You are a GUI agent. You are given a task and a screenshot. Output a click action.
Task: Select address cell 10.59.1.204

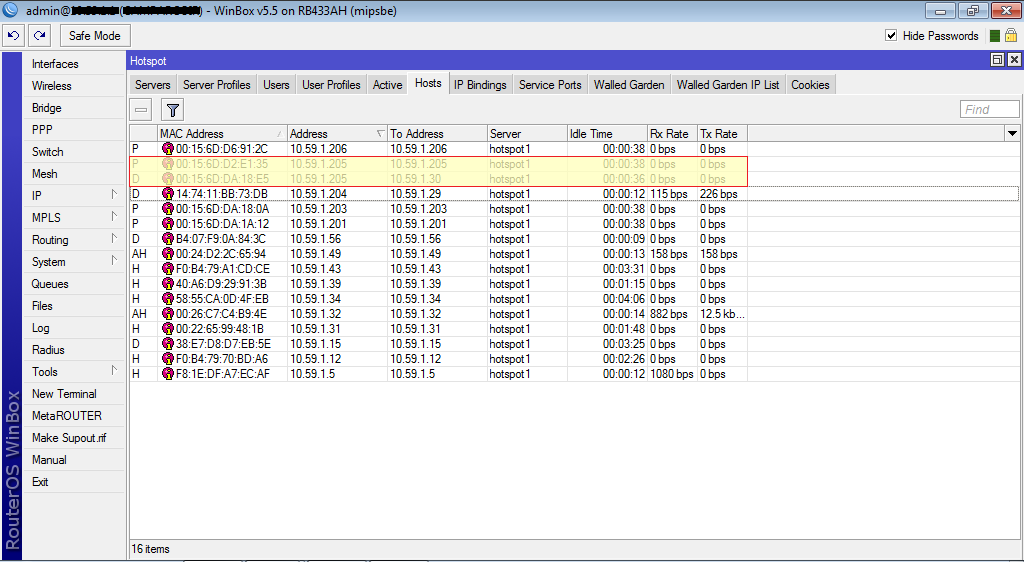point(338,194)
